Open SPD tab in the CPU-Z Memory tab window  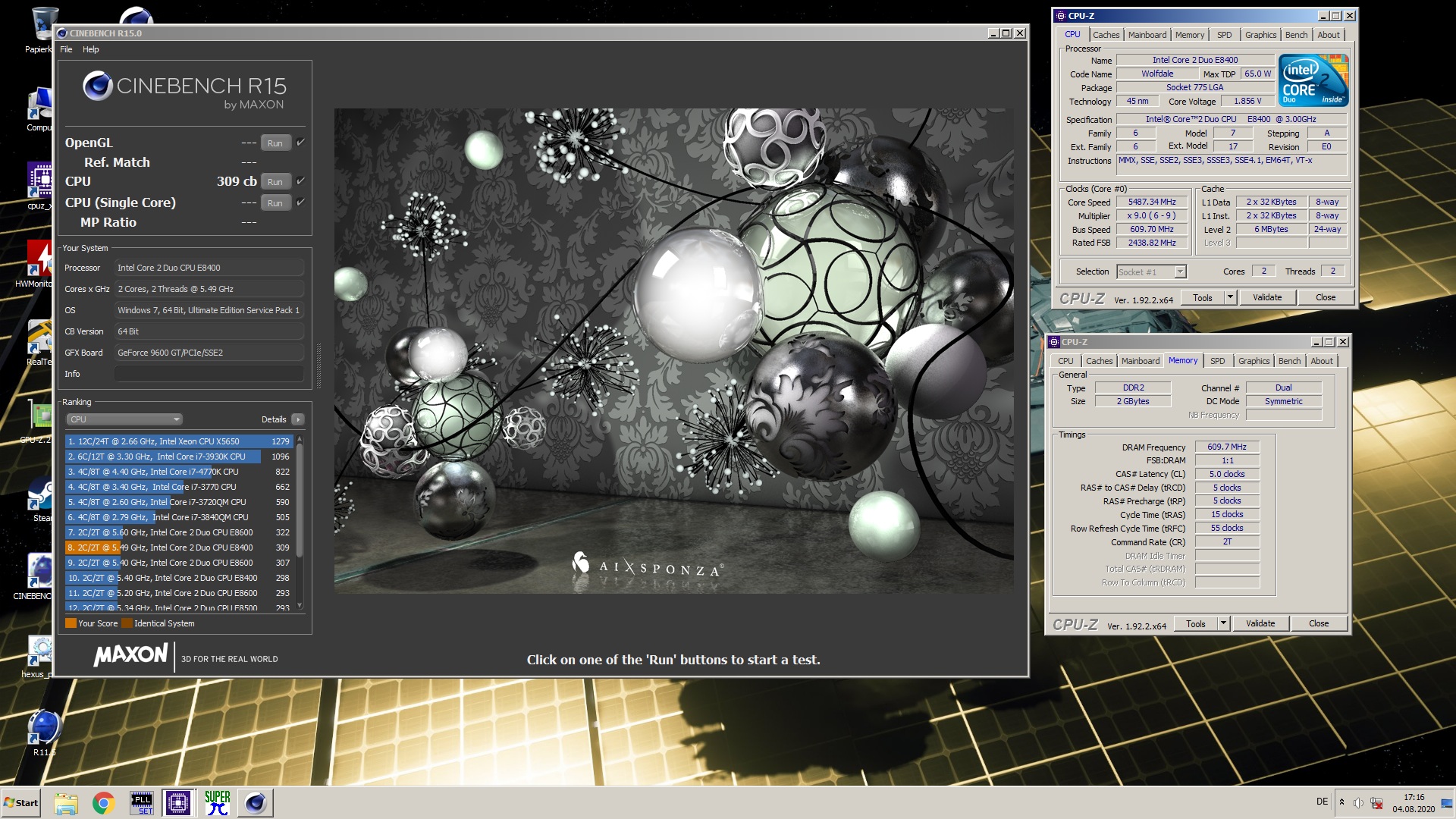(1218, 361)
